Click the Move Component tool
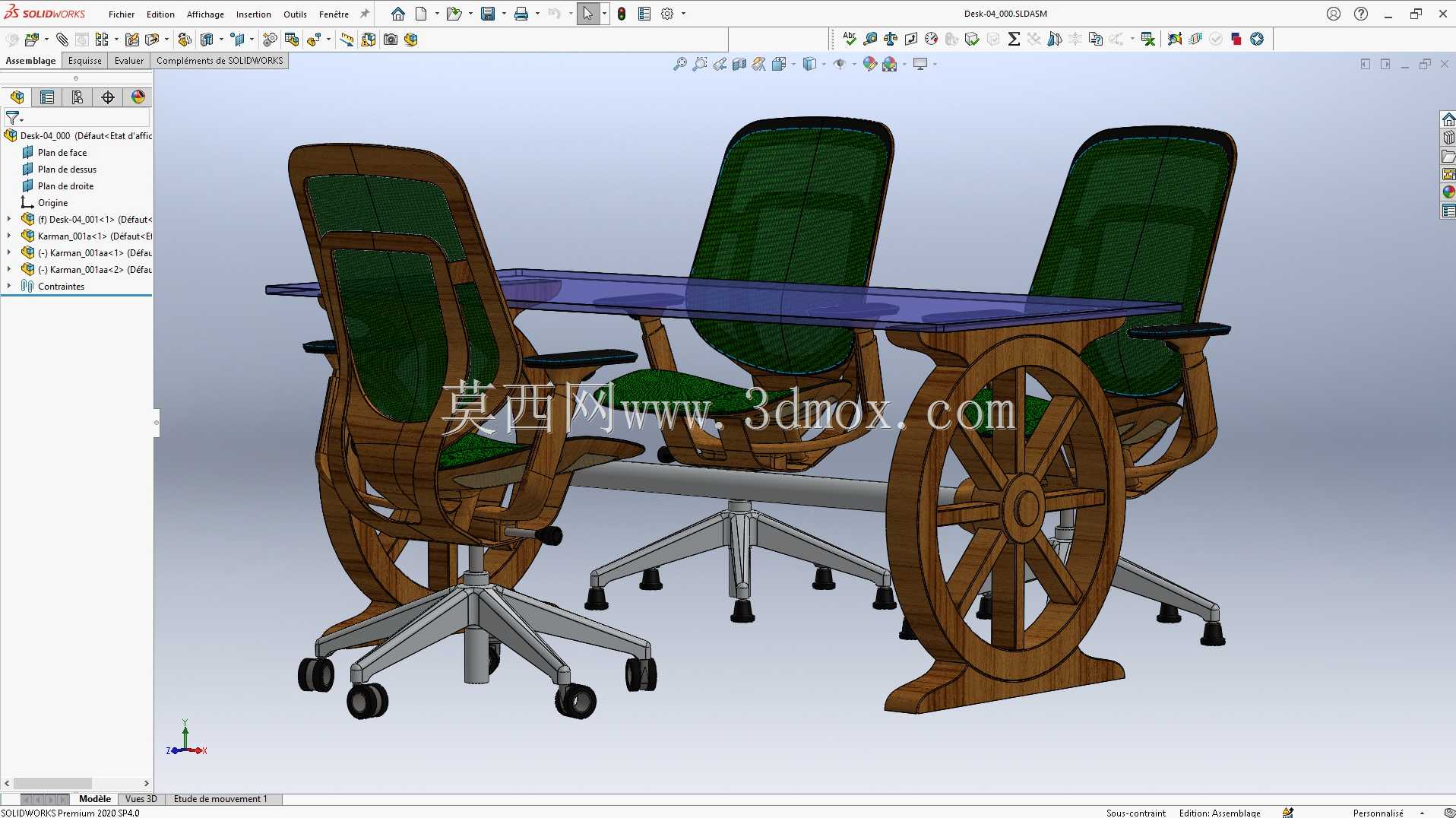This screenshot has width=1456, height=818. [x=152, y=40]
